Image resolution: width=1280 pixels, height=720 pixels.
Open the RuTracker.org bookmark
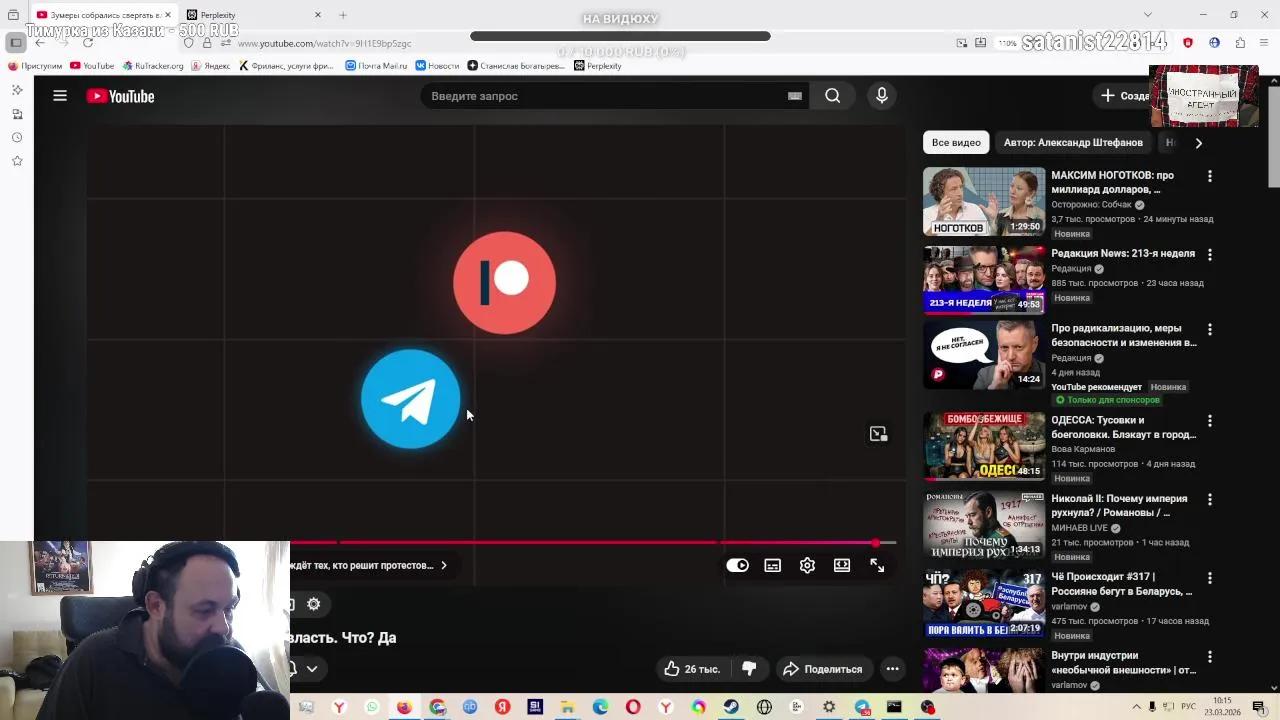153,66
